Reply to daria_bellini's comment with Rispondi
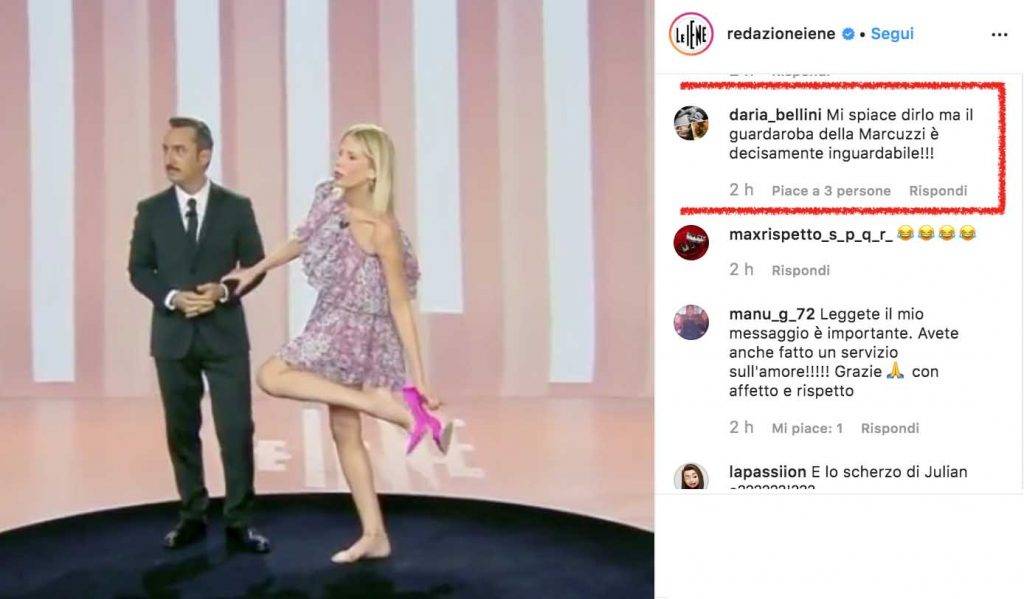The image size is (1024, 599). 938,191
